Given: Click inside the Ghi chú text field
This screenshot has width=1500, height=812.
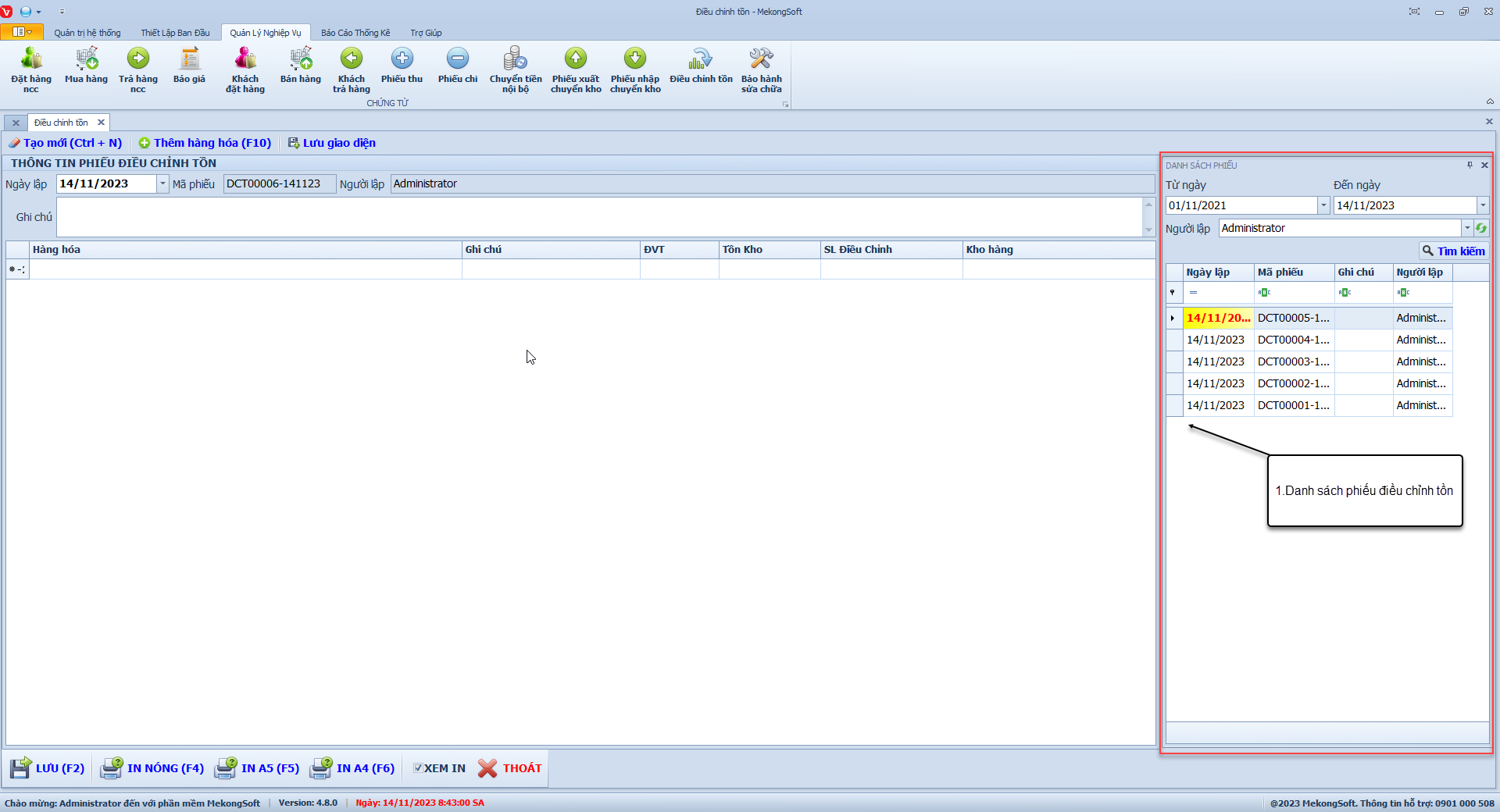Looking at the screenshot, I should click(x=598, y=217).
